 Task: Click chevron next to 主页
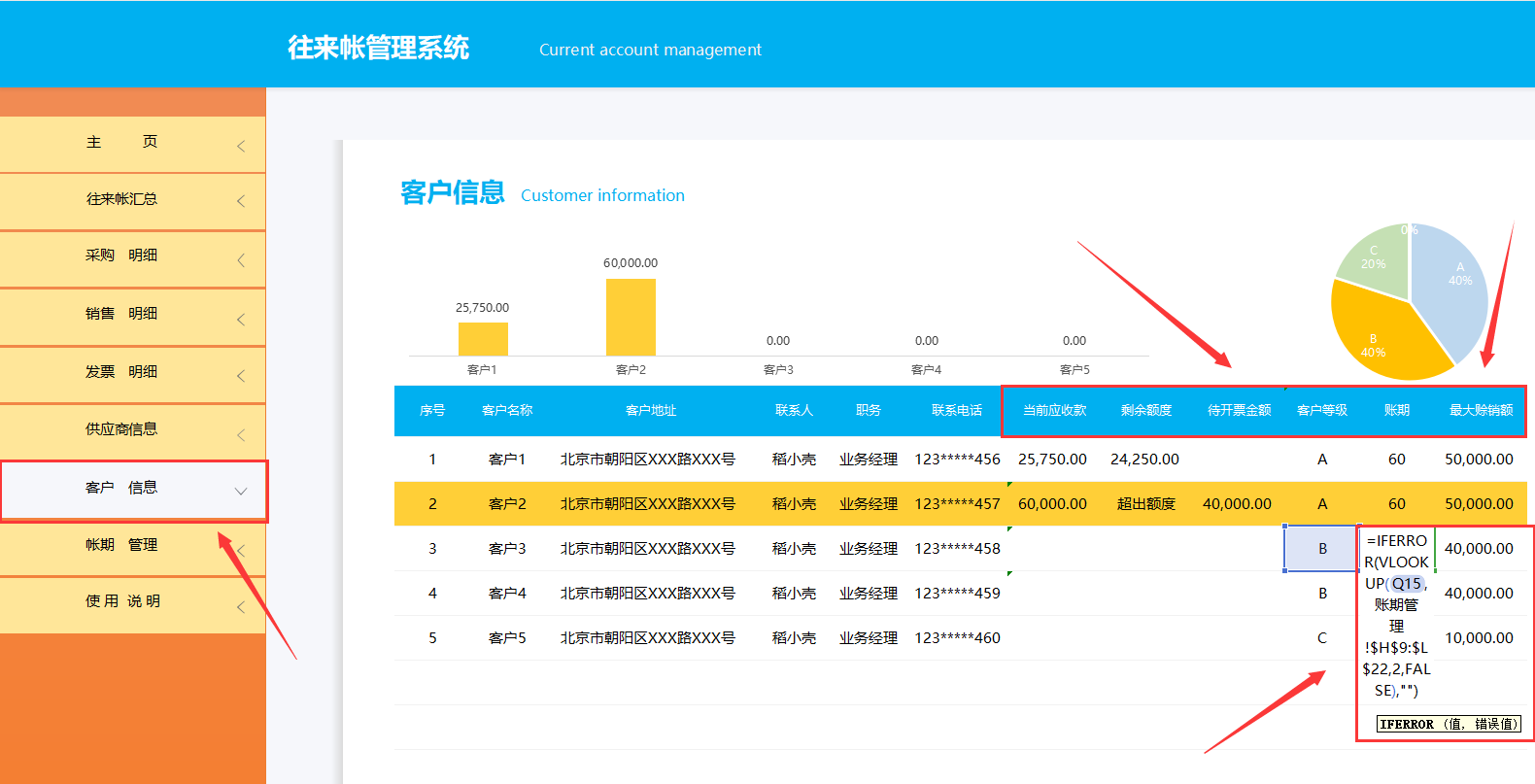[x=241, y=146]
